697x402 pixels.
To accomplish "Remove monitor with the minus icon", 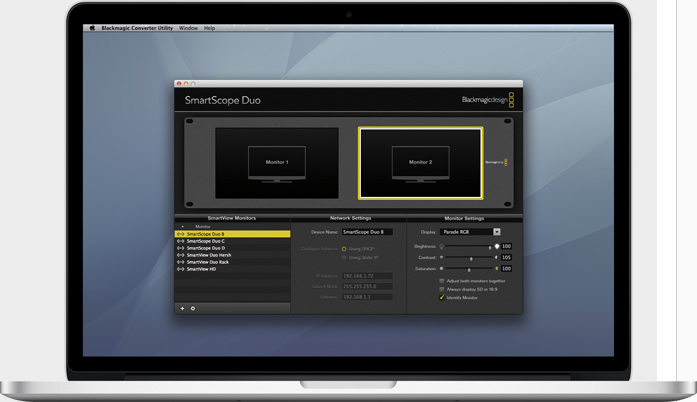I will [193, 308].
